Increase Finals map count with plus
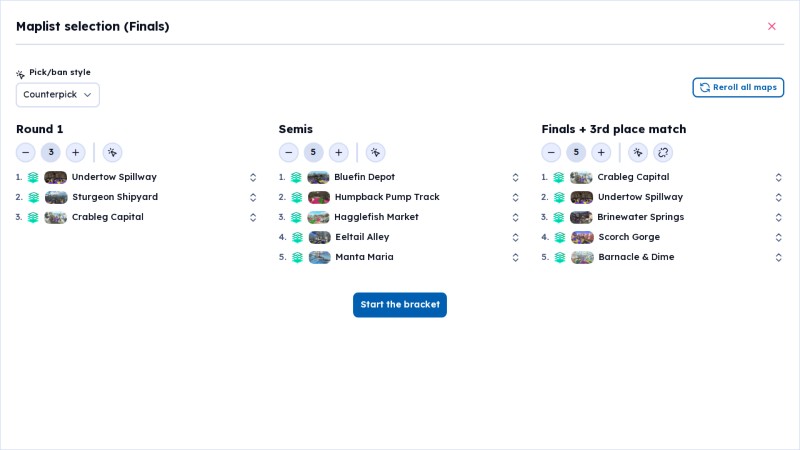800x450 pixels. 601,153
